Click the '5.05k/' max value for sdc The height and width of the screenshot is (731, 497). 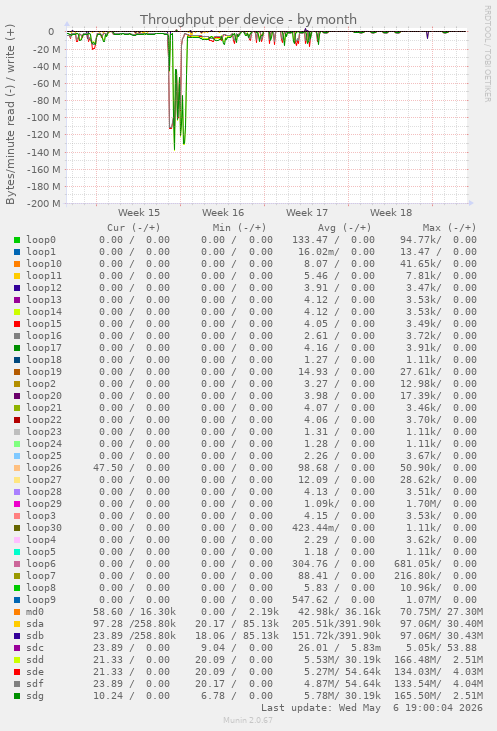pyautogui.click(x=423, y=648)
